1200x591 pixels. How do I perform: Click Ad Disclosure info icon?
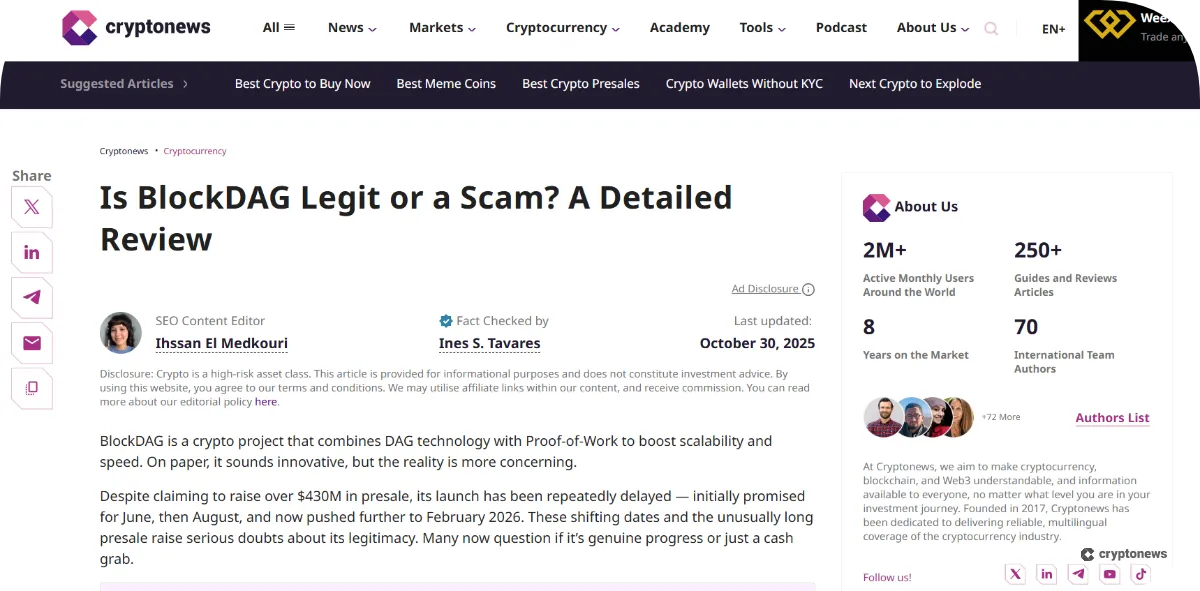tap(808, 290)
